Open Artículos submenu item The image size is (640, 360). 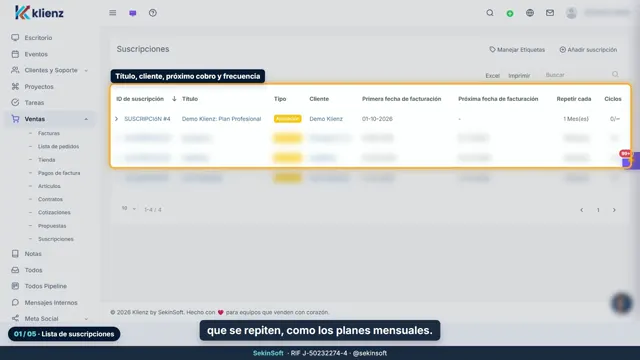[49, 186]
